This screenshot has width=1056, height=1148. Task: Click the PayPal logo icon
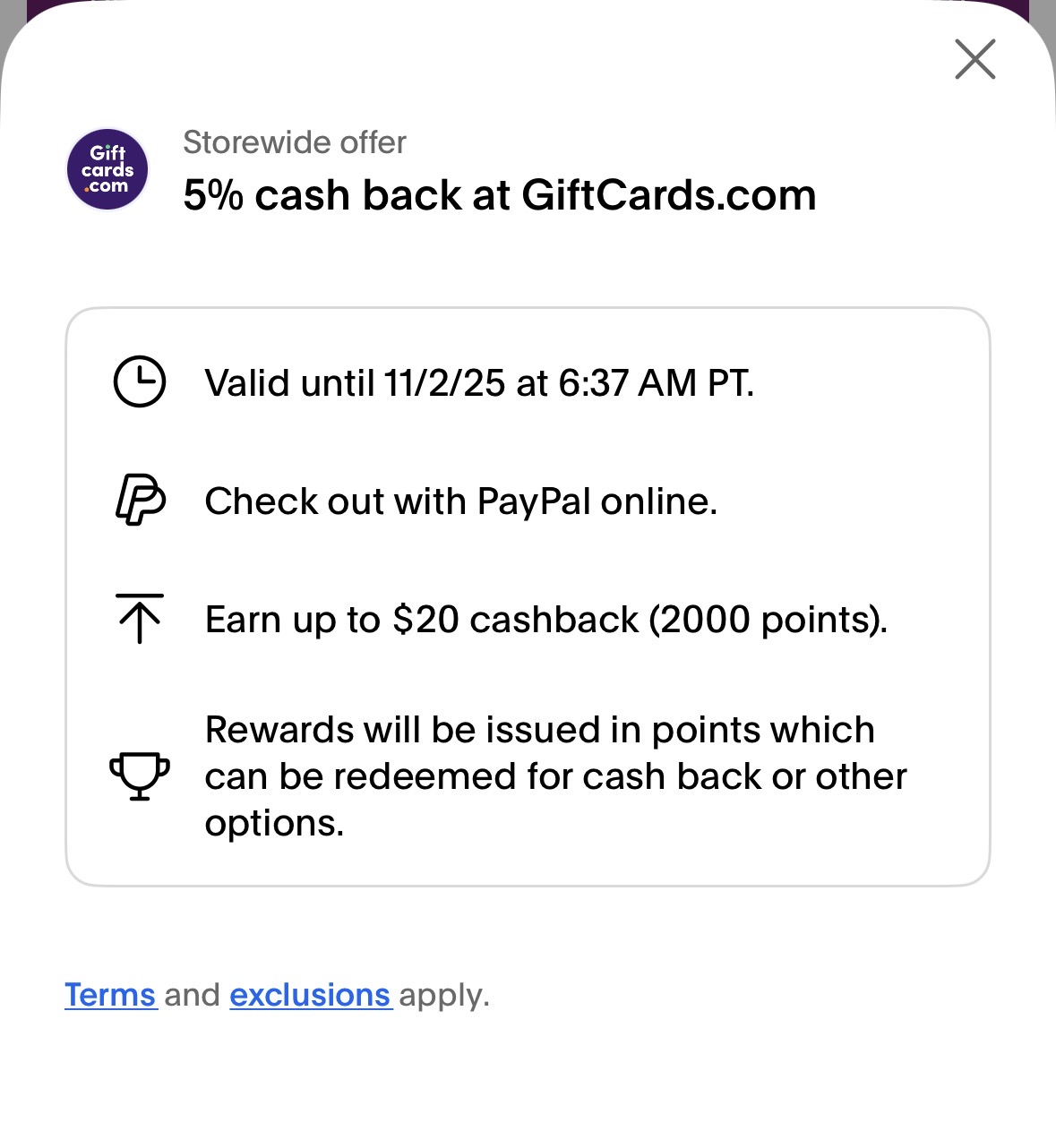(140, 500)
